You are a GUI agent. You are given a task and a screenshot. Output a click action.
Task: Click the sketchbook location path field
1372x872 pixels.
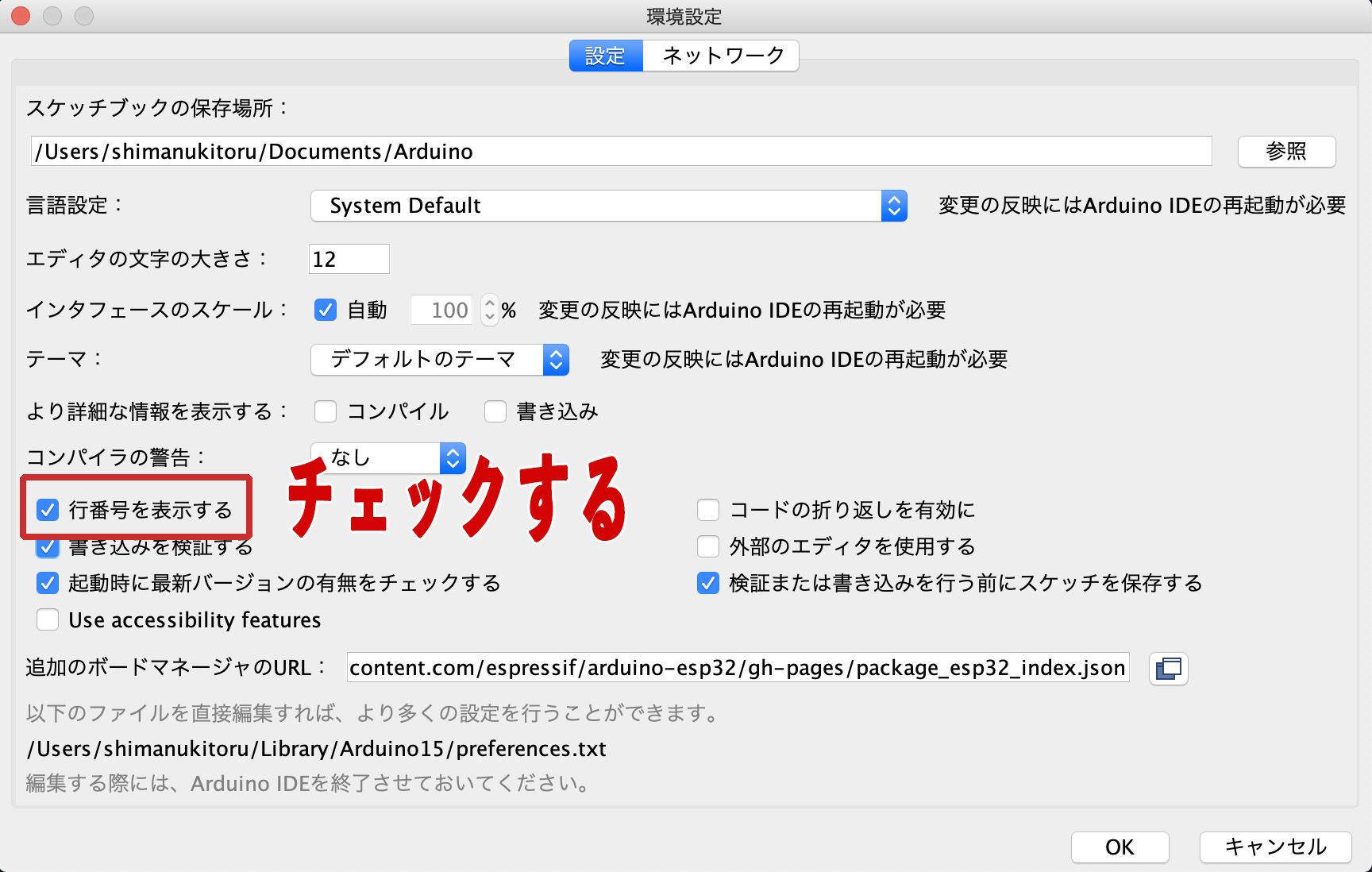621,151
